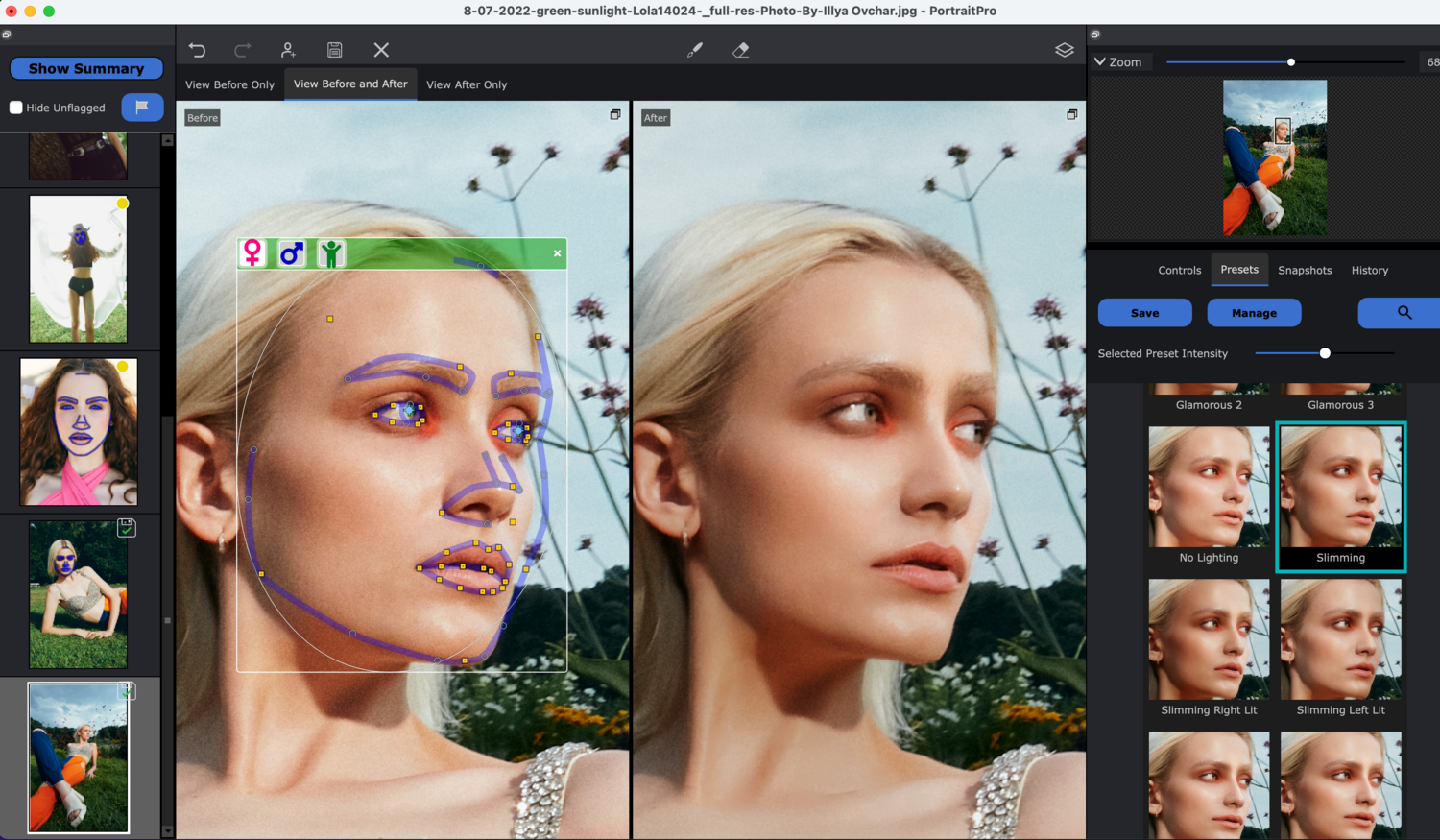Click the add person icon
The image size is (1440, 840).
(x=288, y=50)
